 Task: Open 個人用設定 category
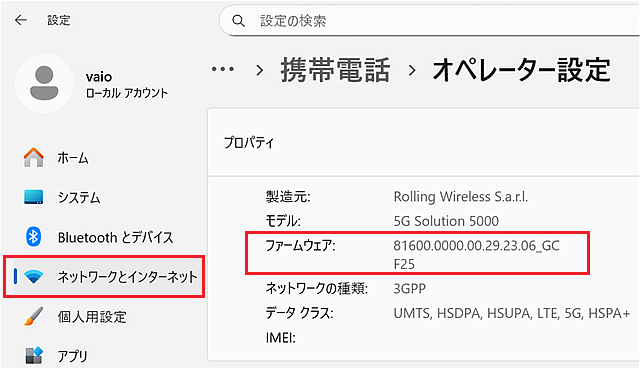tap(92, 317)
